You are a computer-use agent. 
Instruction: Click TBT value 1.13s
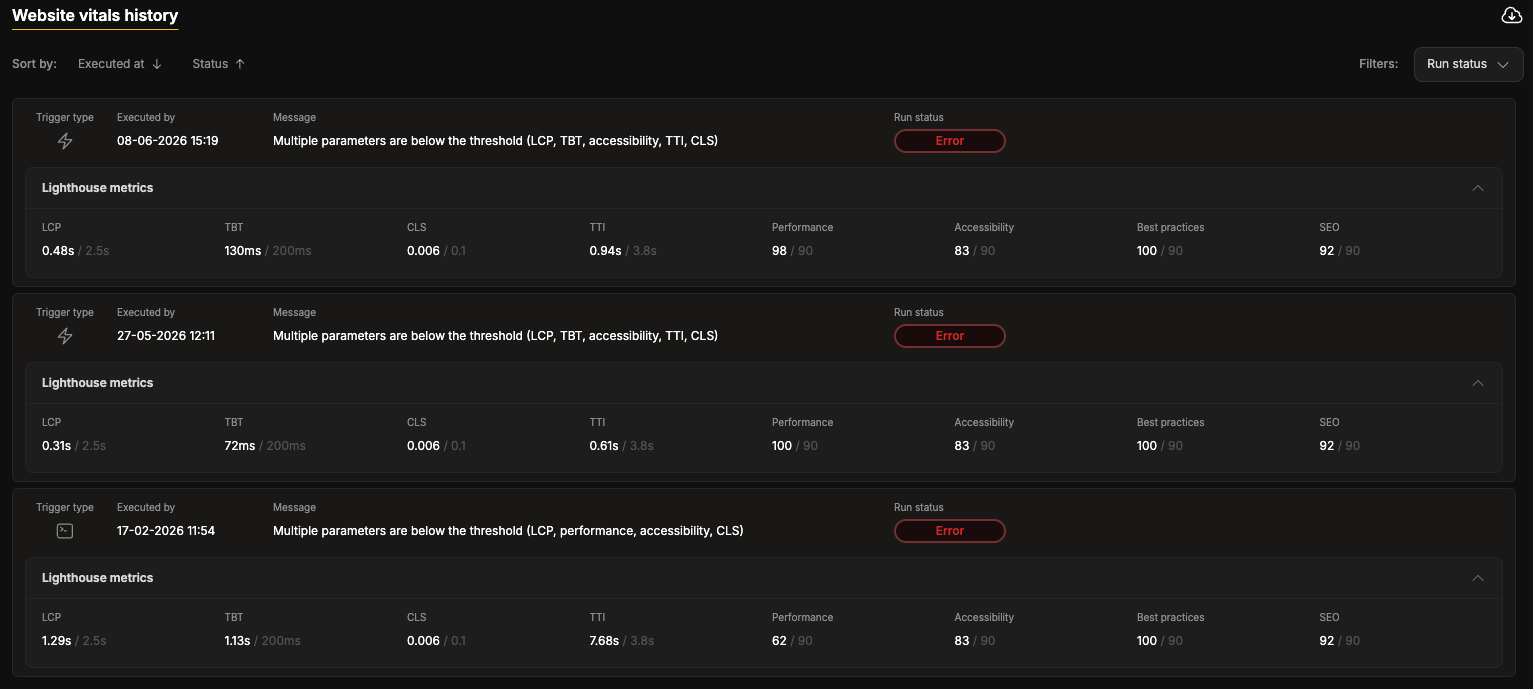(x=238, y=641)
